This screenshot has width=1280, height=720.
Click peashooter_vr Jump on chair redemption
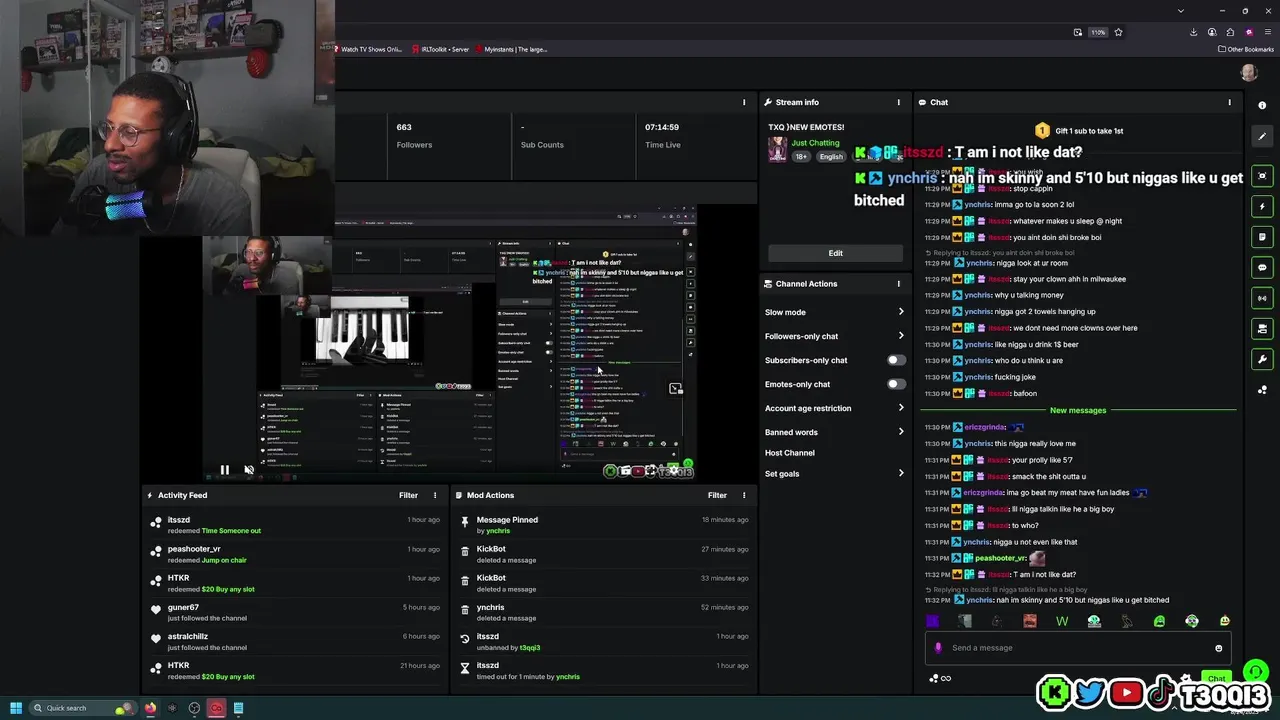click(295, 555)
